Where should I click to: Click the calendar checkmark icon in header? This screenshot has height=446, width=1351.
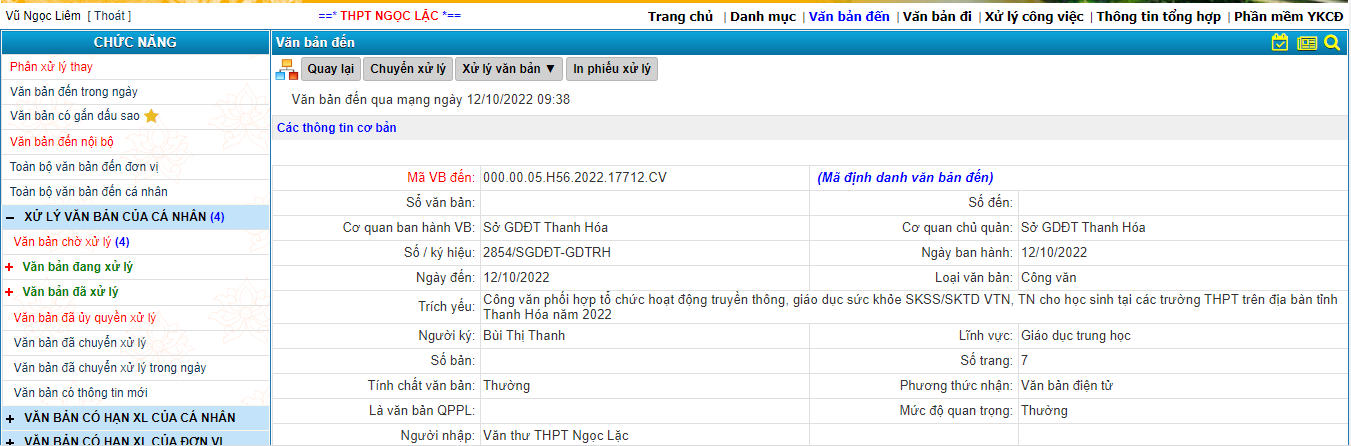point(1279,43)
